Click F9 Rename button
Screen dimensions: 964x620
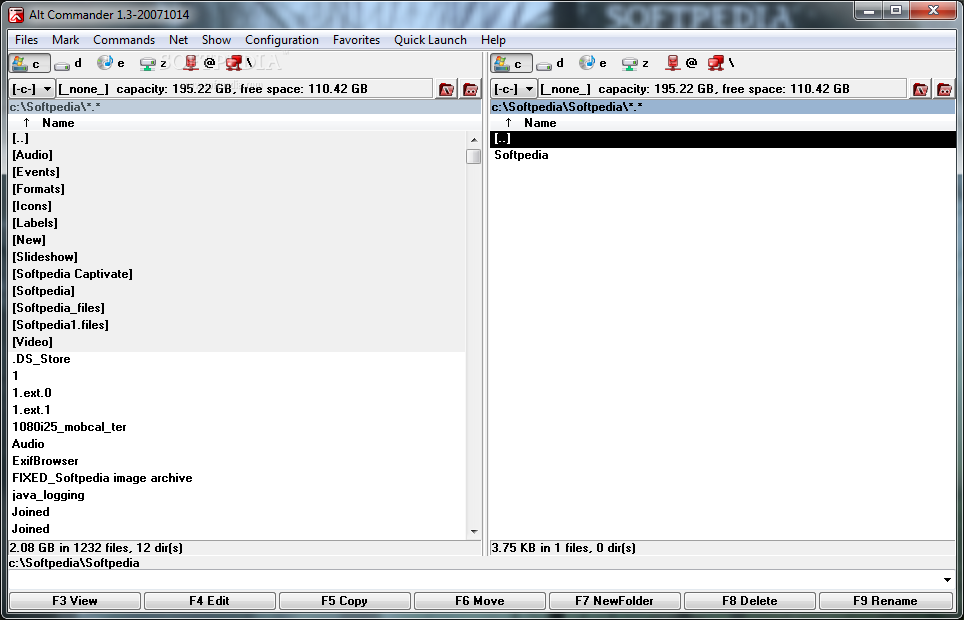pyautogui.click(x=885, y=601)
